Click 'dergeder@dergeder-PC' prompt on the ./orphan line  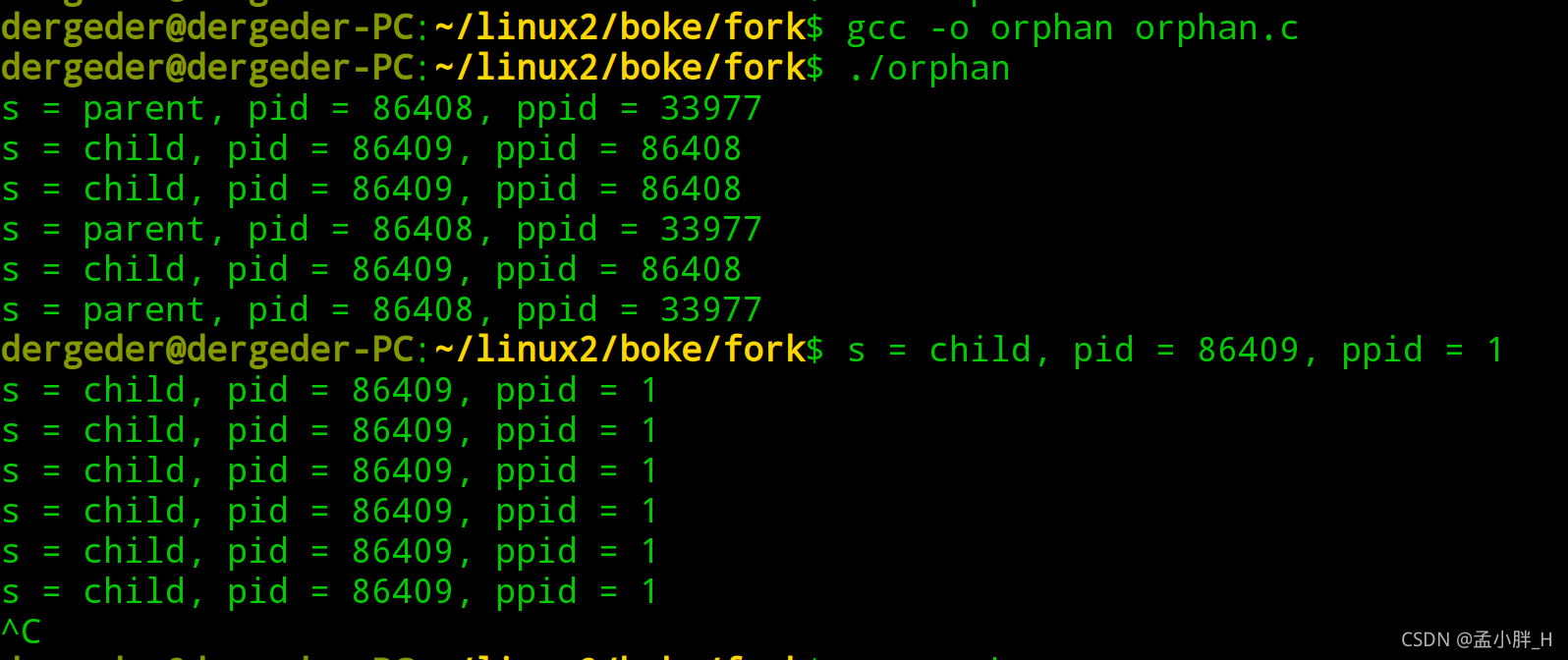pyautogui.click(x=207, y=68)
